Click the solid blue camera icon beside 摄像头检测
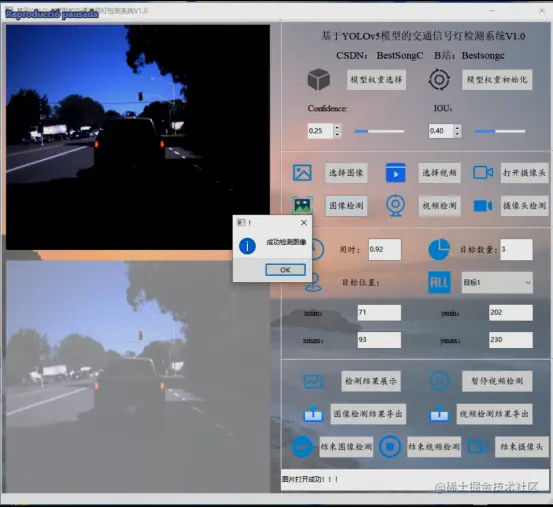Image resolution: width=553 pixels, height=508 pixels. 483,206
